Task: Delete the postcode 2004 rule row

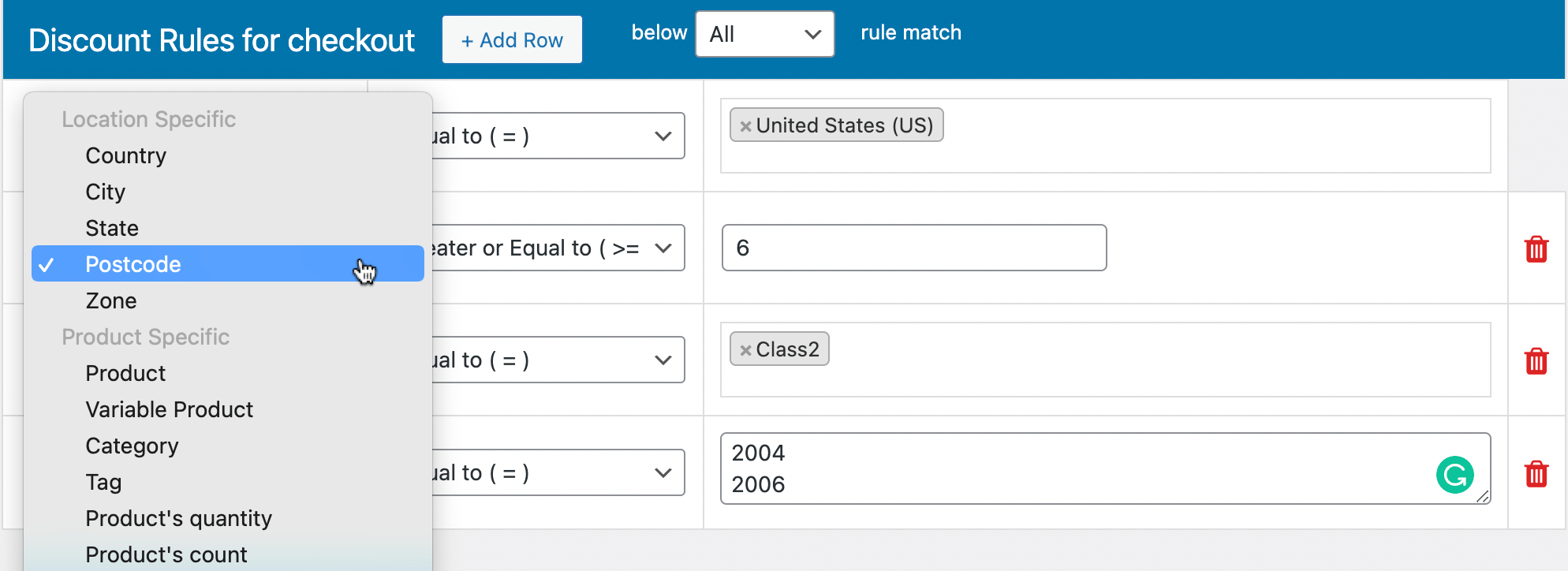Action: click(1536, 473)
